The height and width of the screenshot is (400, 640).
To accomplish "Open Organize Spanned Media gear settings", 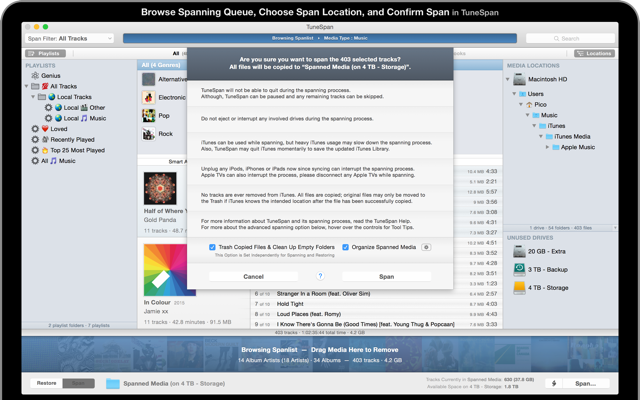I will [x=426, y=247].
